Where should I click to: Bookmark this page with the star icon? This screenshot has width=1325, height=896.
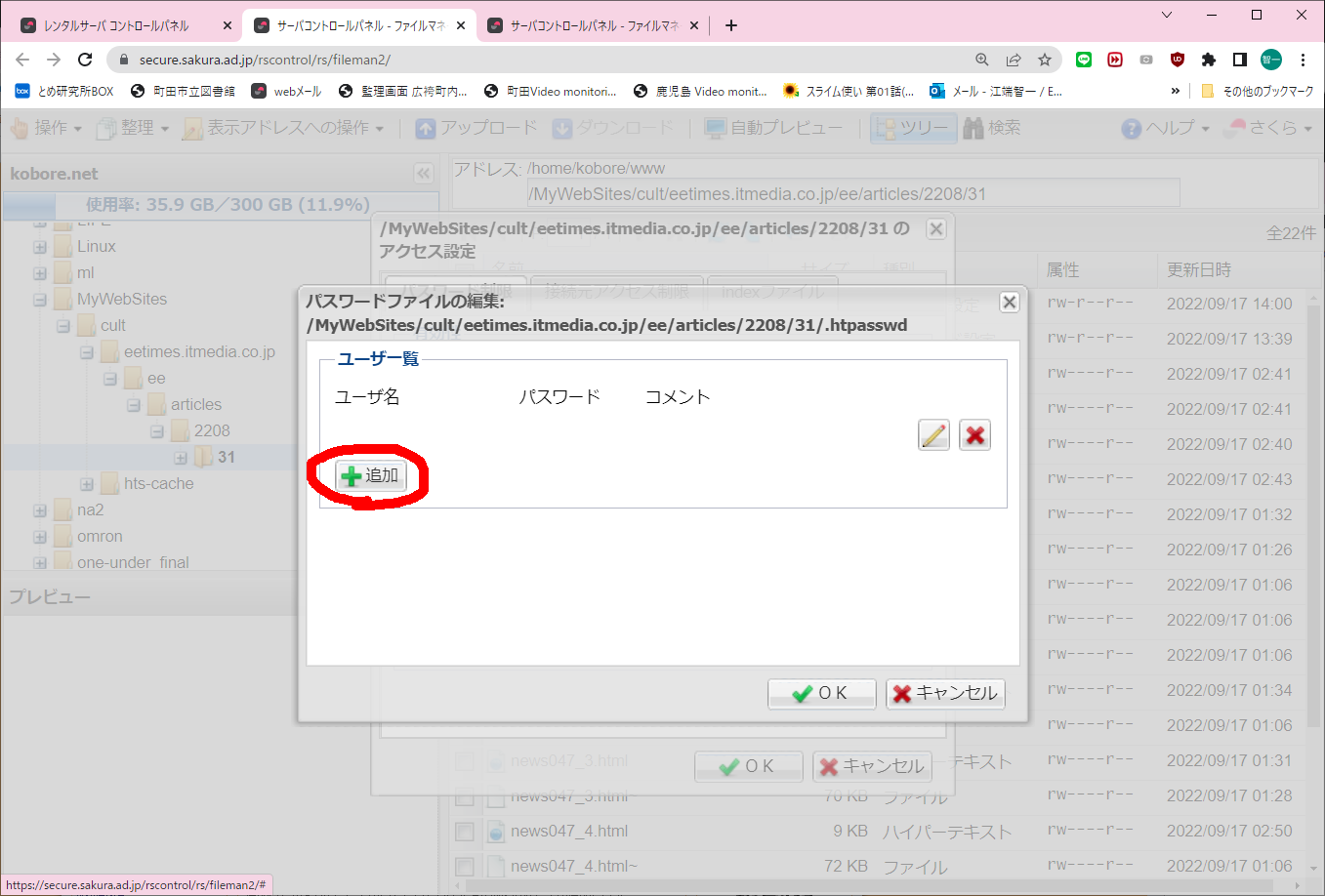pyautogui.click(x=1045, y=60)
